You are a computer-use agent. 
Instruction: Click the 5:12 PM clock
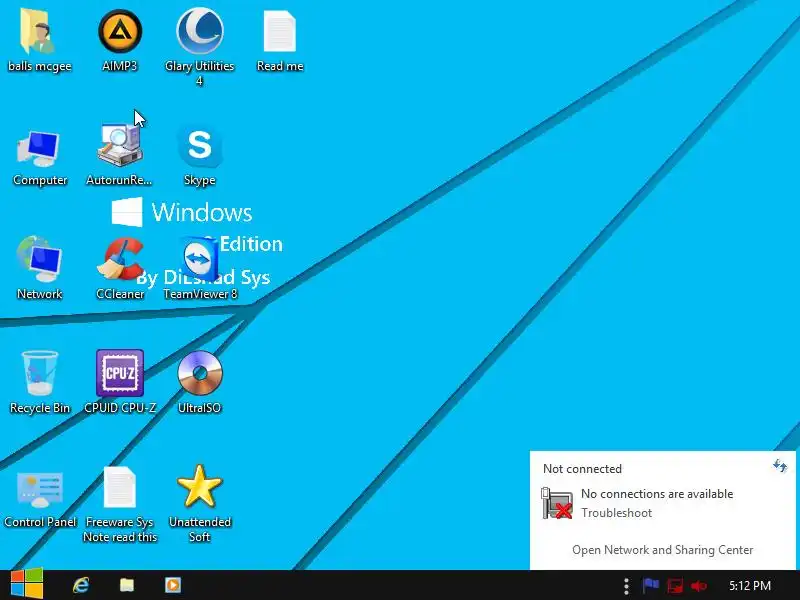coord(749,585)
